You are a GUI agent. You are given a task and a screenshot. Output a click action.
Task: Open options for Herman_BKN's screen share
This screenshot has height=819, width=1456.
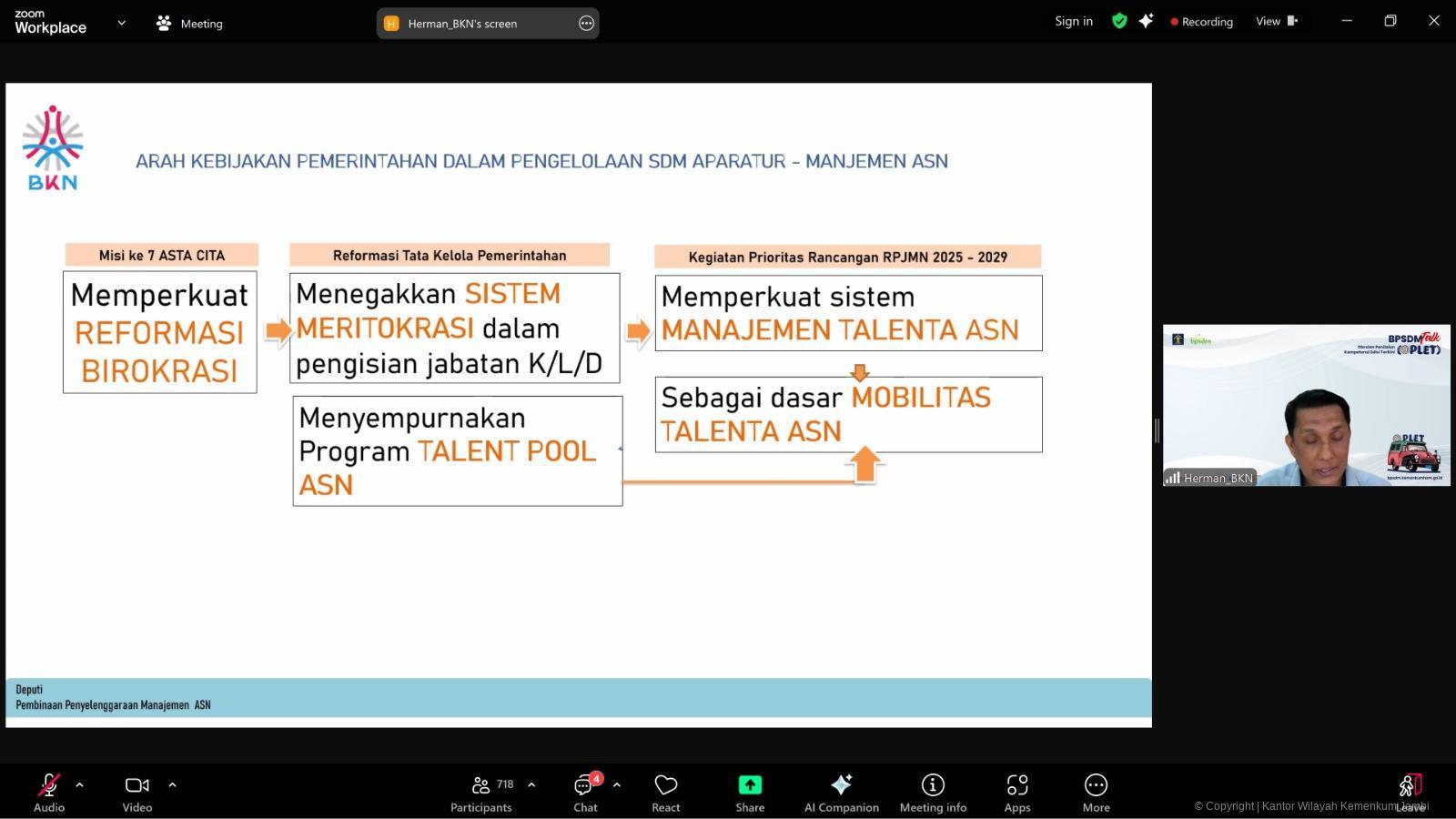click(x=586, y=24)
